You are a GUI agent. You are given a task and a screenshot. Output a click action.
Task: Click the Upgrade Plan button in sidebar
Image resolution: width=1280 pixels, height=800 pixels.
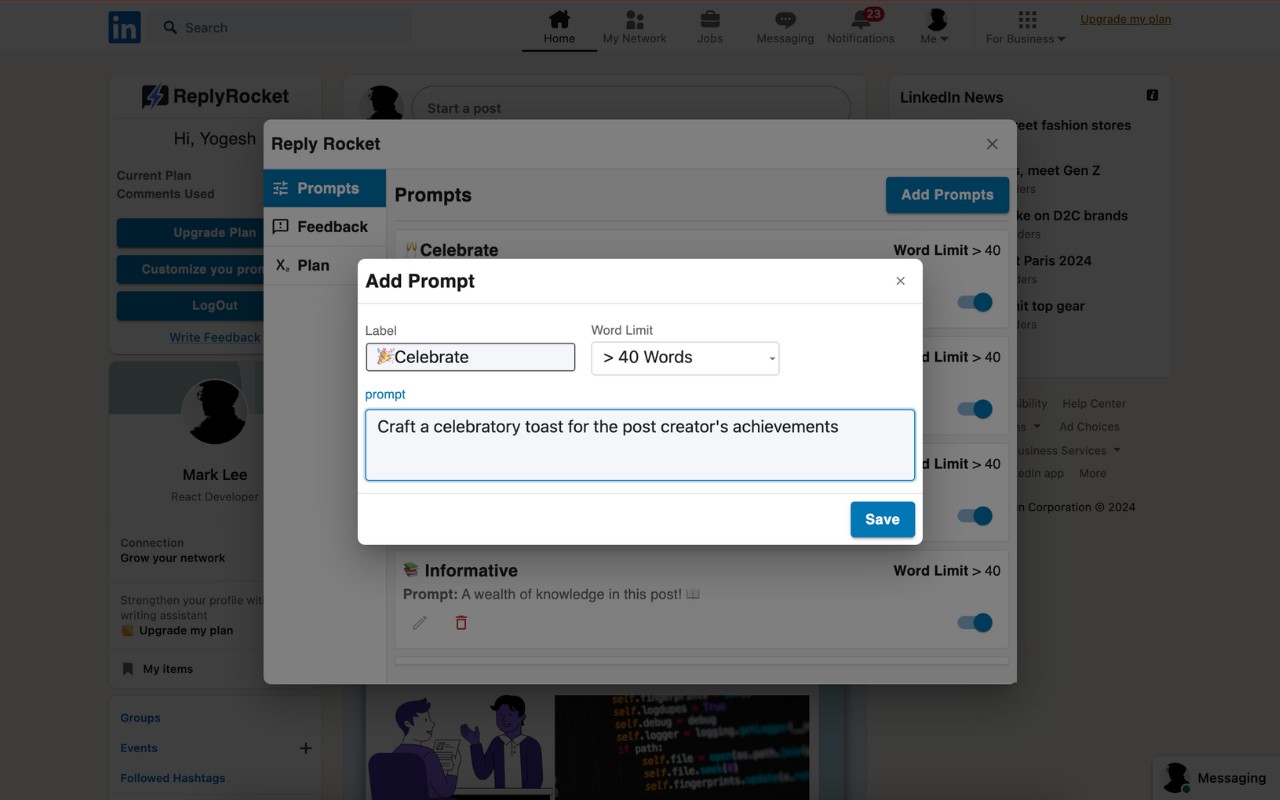click(x=190, y=232)
